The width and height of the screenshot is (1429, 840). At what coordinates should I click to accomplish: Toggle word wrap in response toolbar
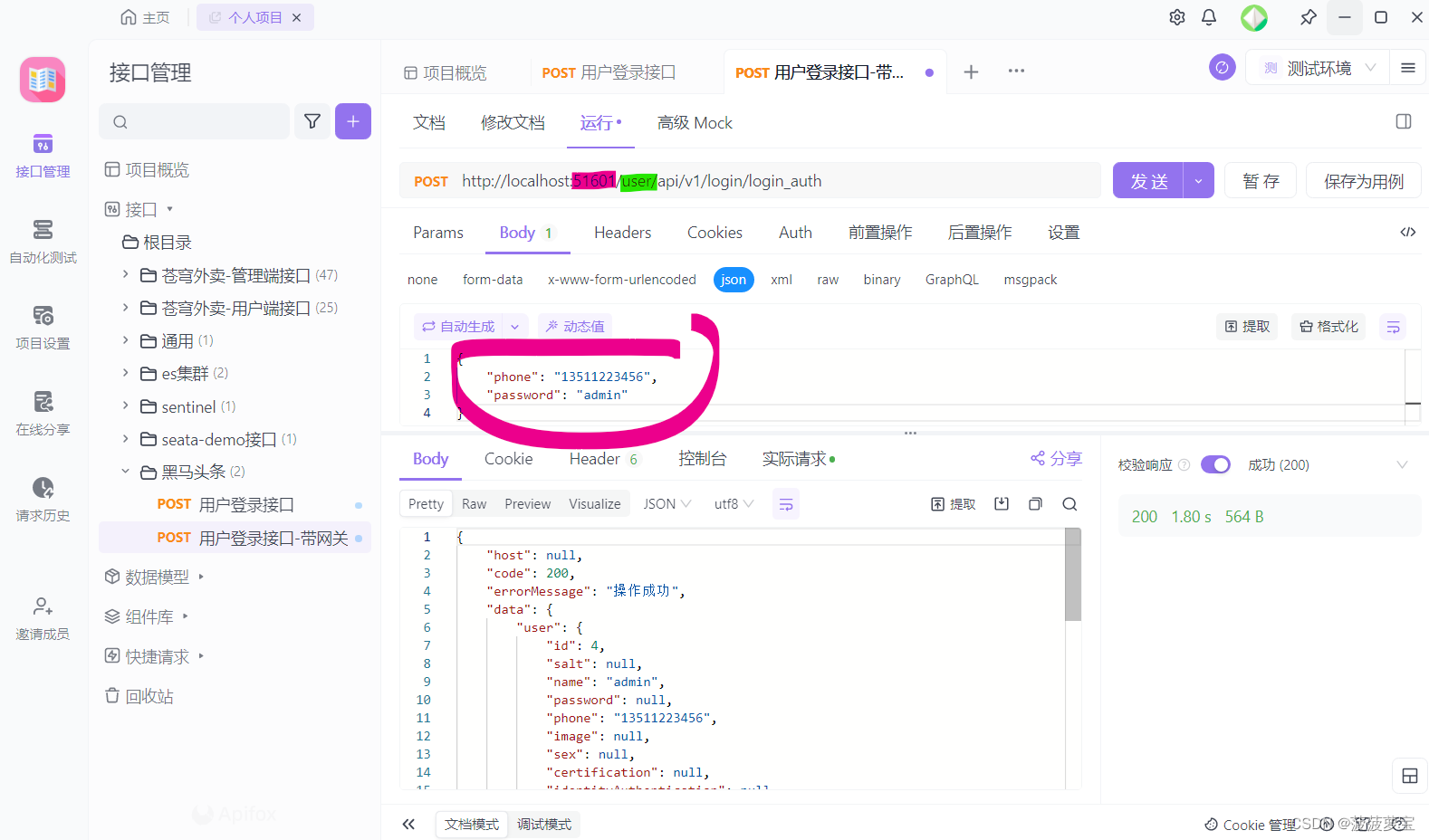786,504
